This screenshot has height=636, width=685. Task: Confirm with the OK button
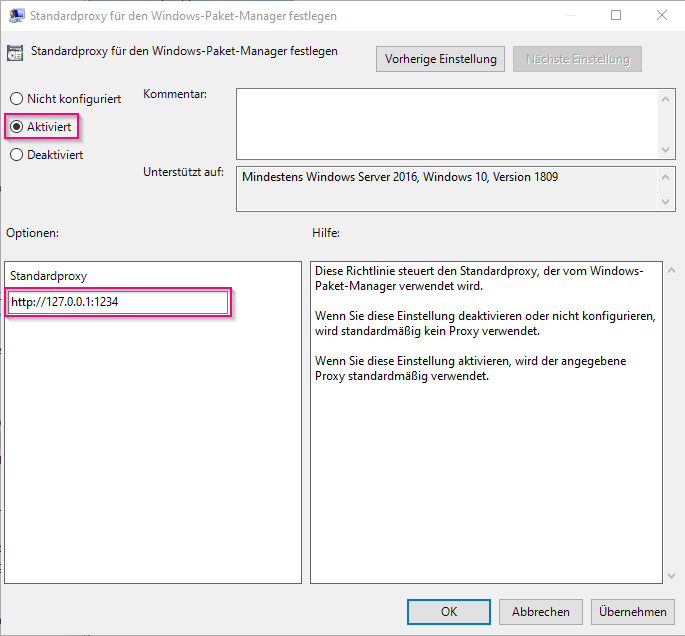tap(449, 612)
